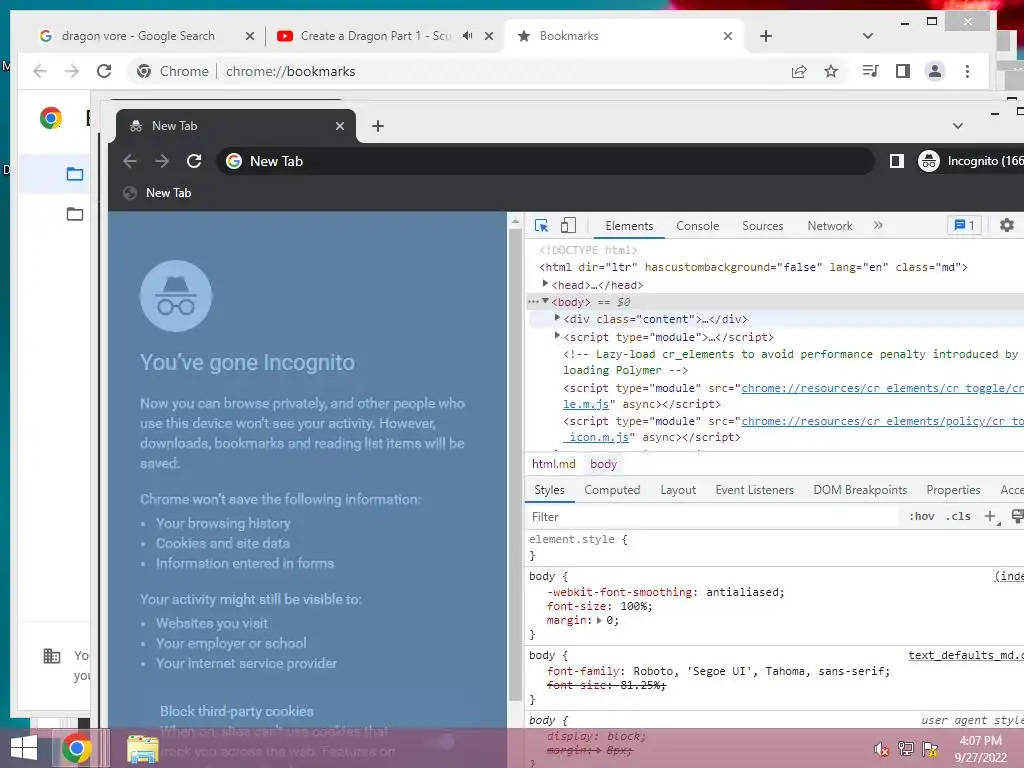Reload the chrome://bookmarks page
Screen dimensions: 1024x768
coord(104,71)
